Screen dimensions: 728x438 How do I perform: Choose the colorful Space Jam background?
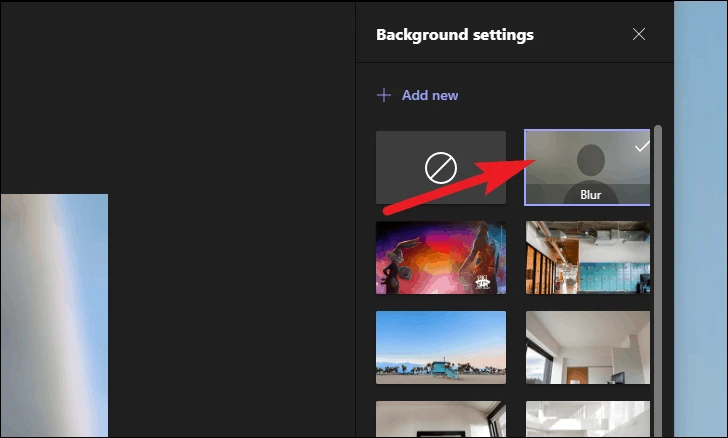pos(441,257)
